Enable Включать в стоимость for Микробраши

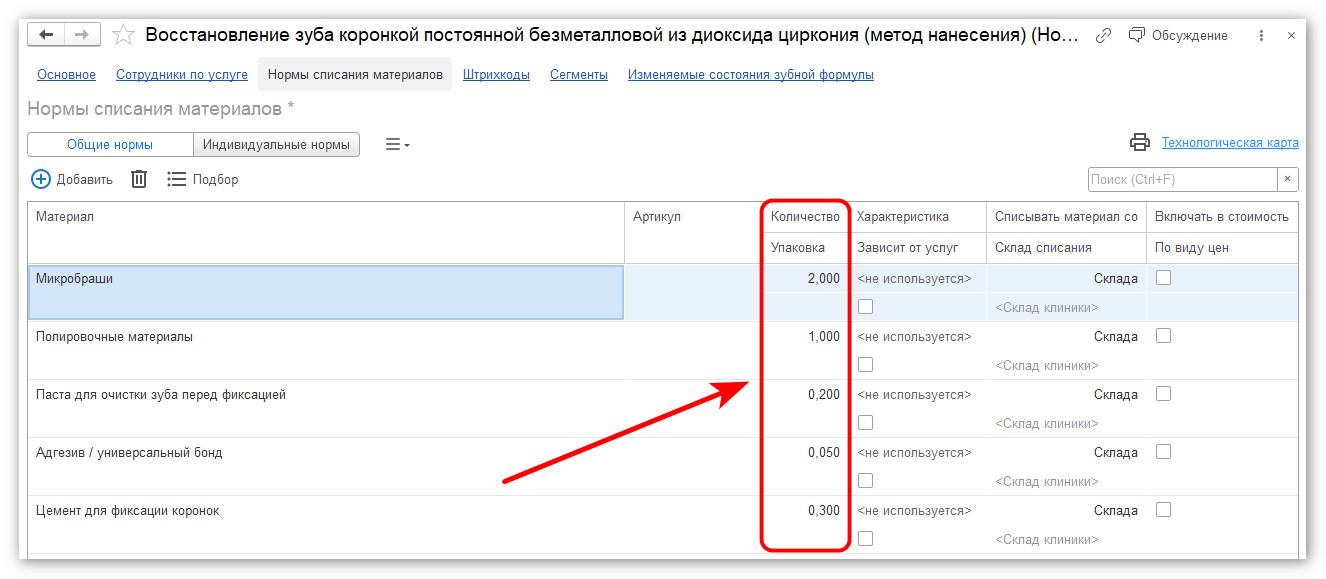[x=1163, y=279]
